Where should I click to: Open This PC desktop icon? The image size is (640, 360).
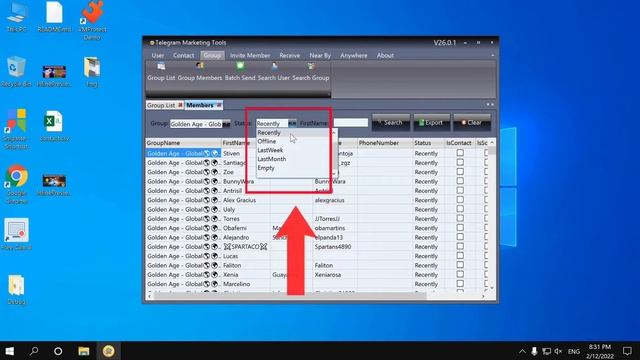click(17, 17)
